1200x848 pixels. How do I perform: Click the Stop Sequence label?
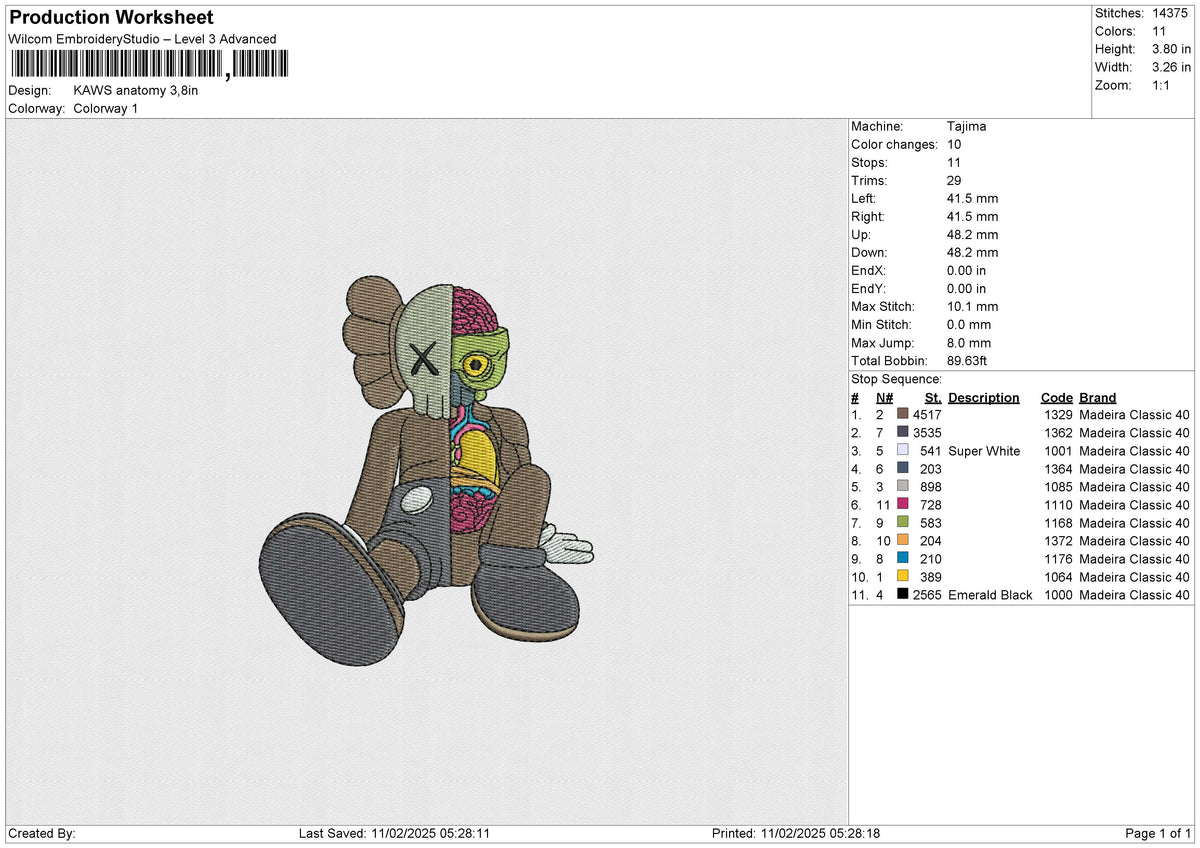(896, 379)
